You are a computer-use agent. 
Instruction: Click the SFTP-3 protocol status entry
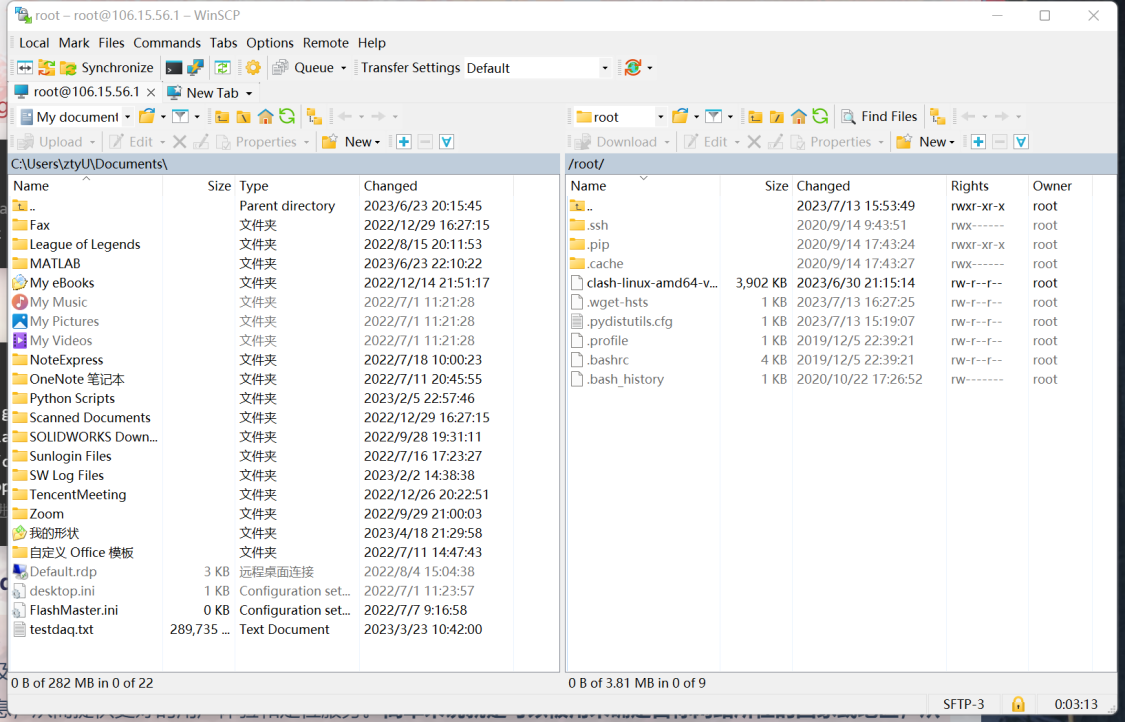point(964,704)
